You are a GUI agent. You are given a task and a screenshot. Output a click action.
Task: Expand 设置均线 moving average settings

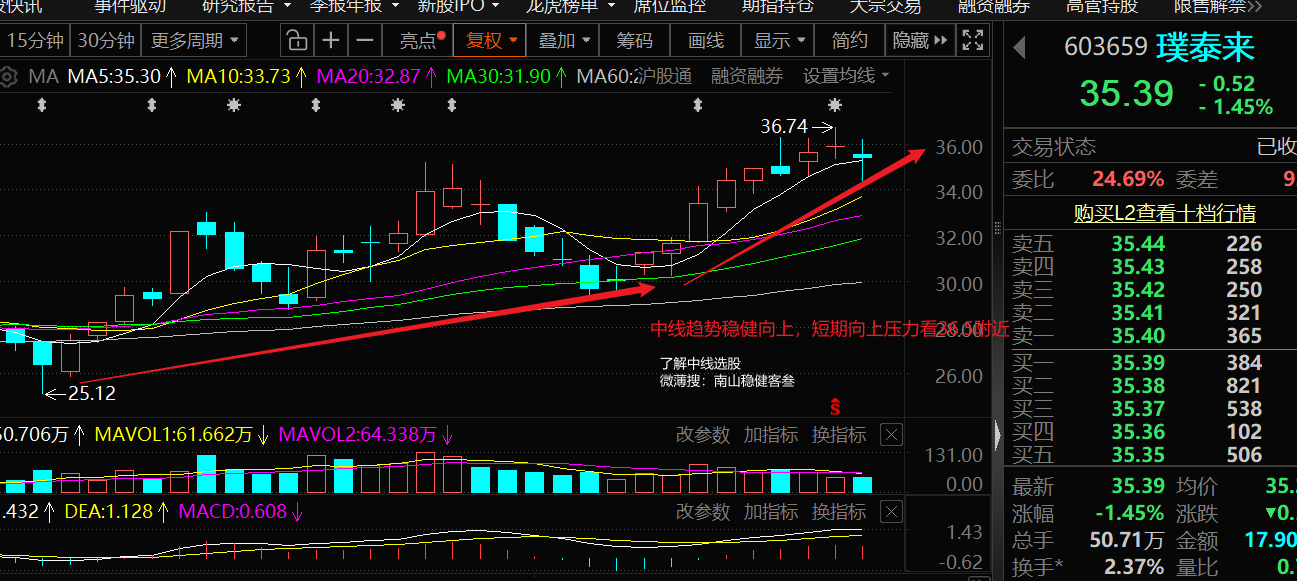[x=846, y=76]
